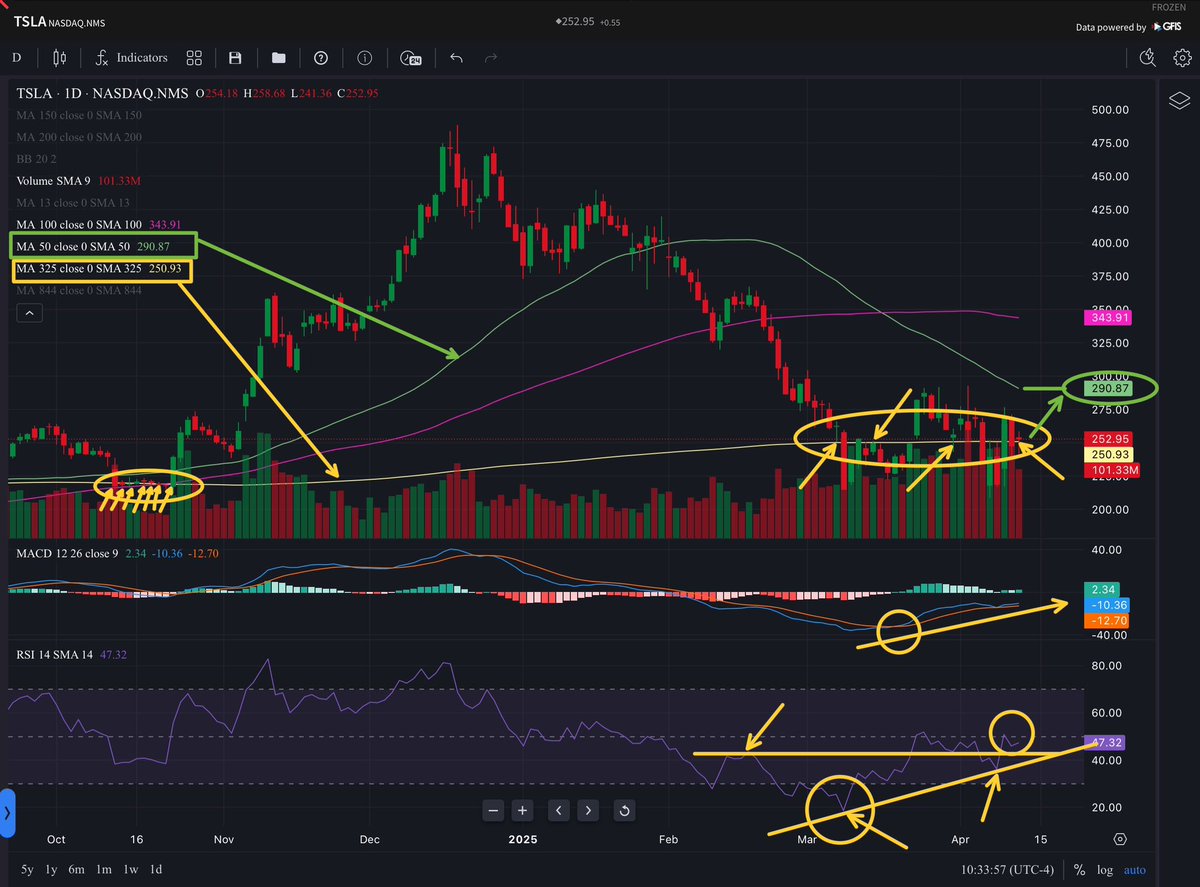
Task: Open saved chart layouts folder
Action: click(278, 58)
